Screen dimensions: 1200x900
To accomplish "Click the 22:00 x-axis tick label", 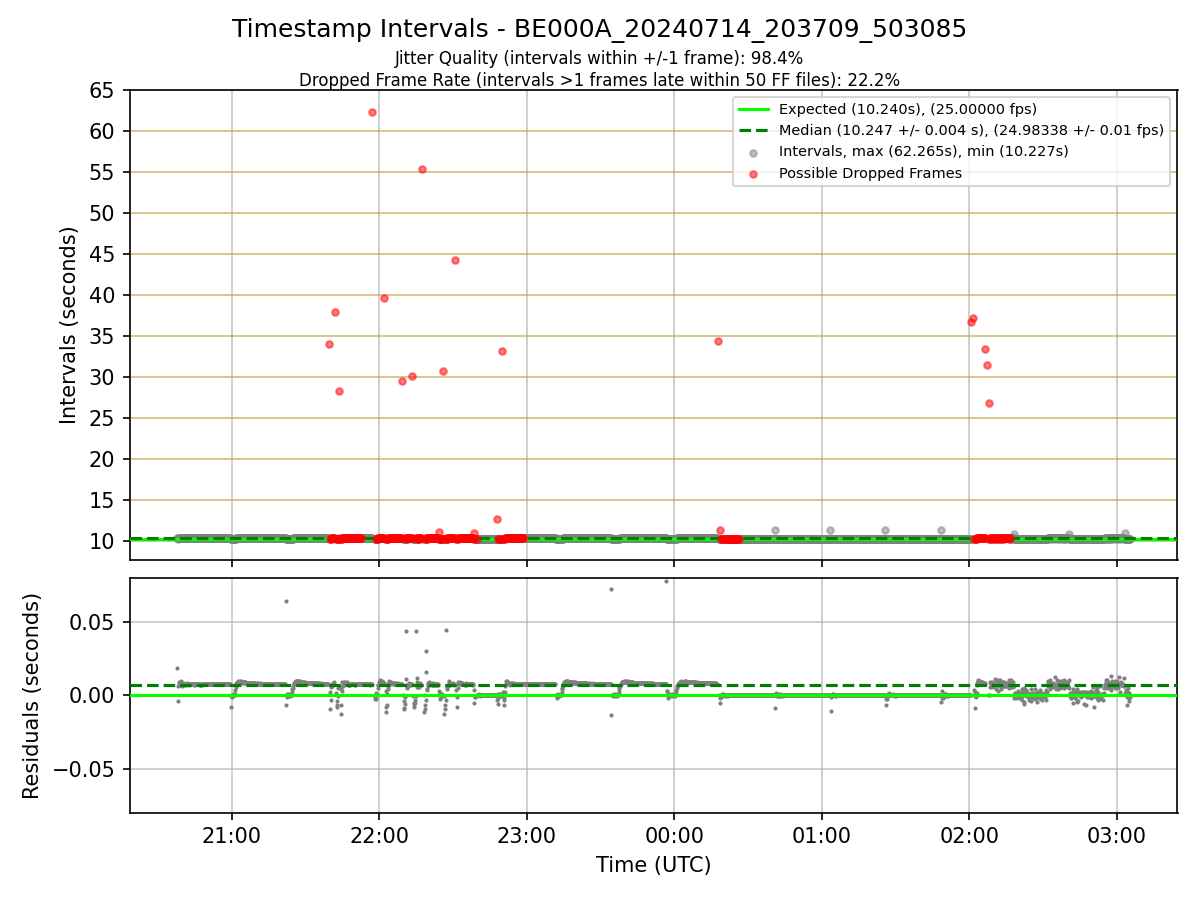I will (379, 834).
